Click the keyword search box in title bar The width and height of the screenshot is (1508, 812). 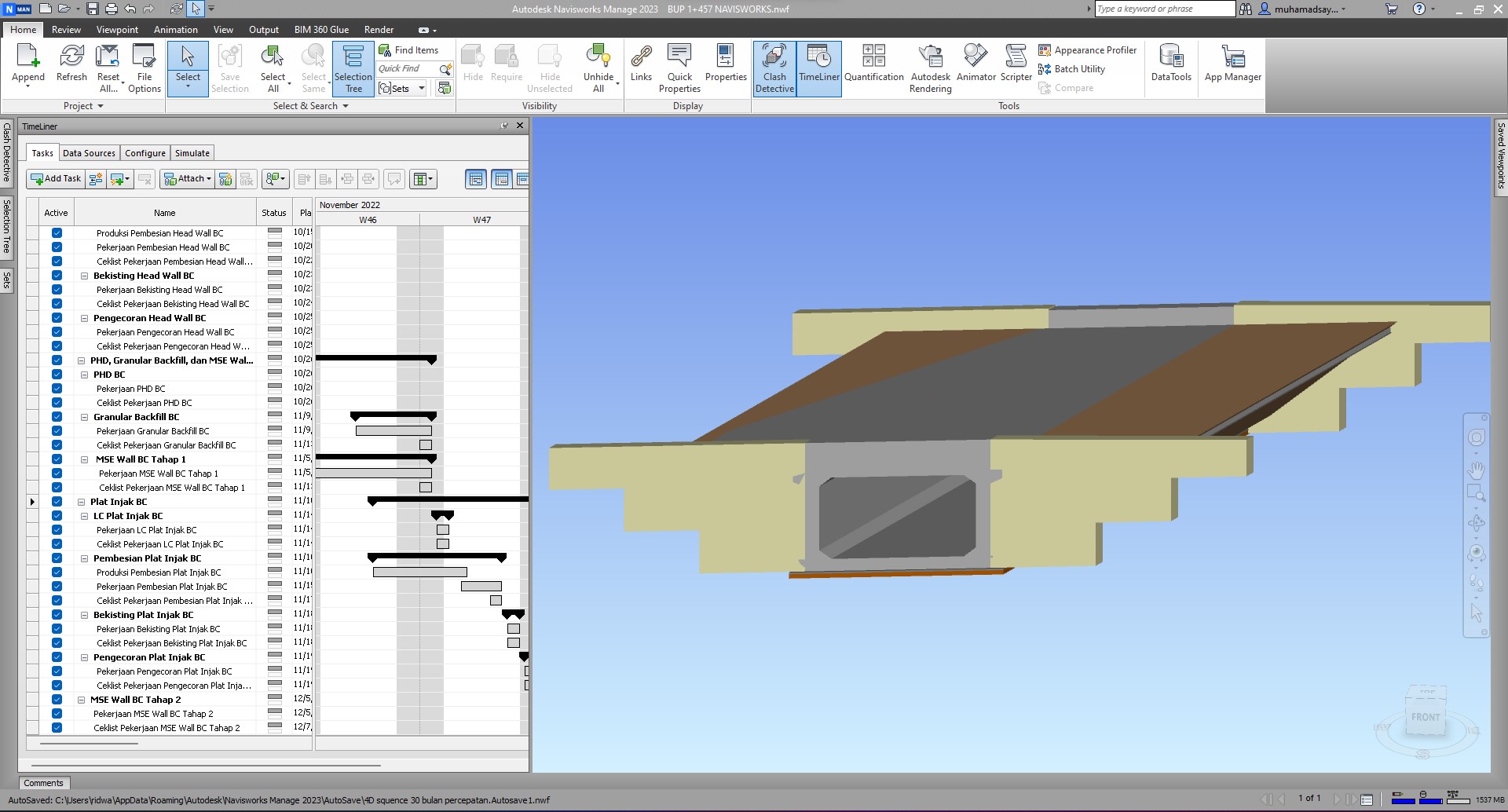click(x=1165, y=9)
